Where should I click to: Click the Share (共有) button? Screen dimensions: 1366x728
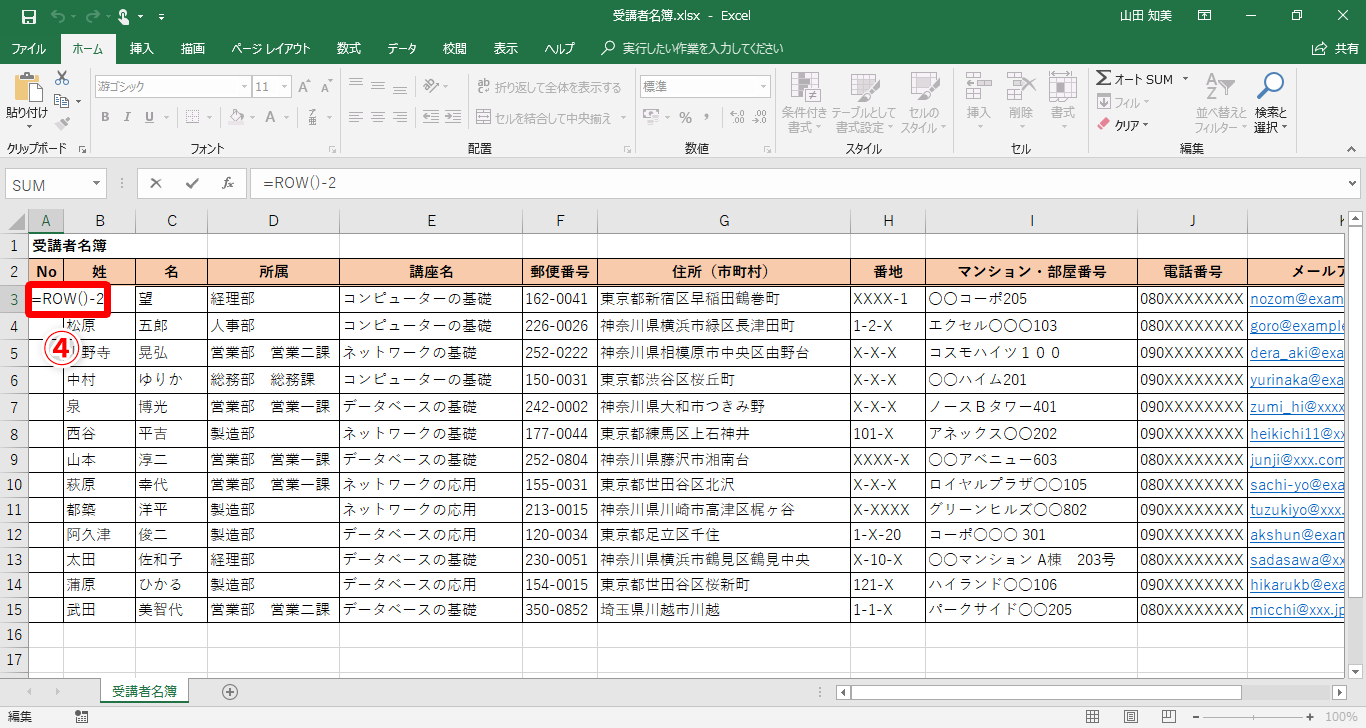(x=1336, y=48)
